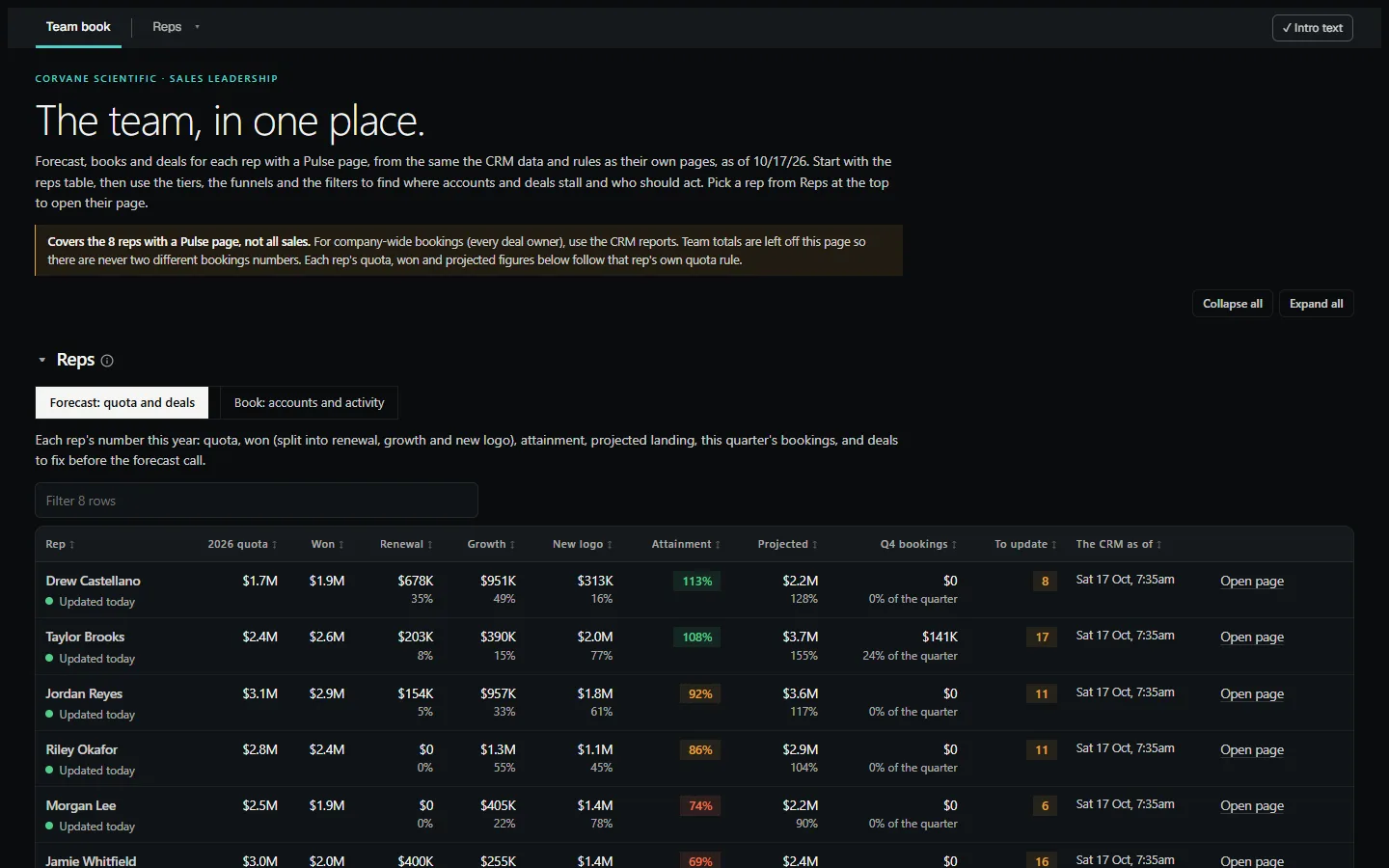Open page for Jordan Reyes
The width and height of the screenshot is (1389, 868).
[1252, 693]
